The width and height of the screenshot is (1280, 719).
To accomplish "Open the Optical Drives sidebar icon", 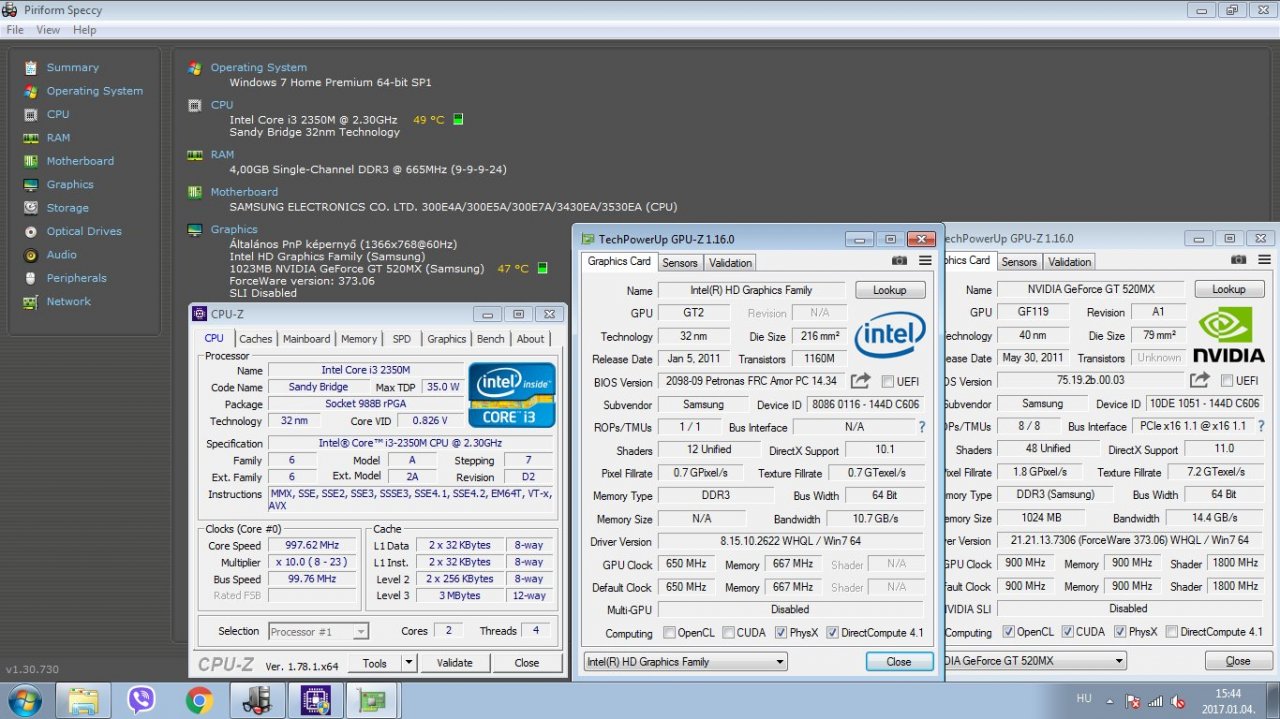I will [30, 231].
